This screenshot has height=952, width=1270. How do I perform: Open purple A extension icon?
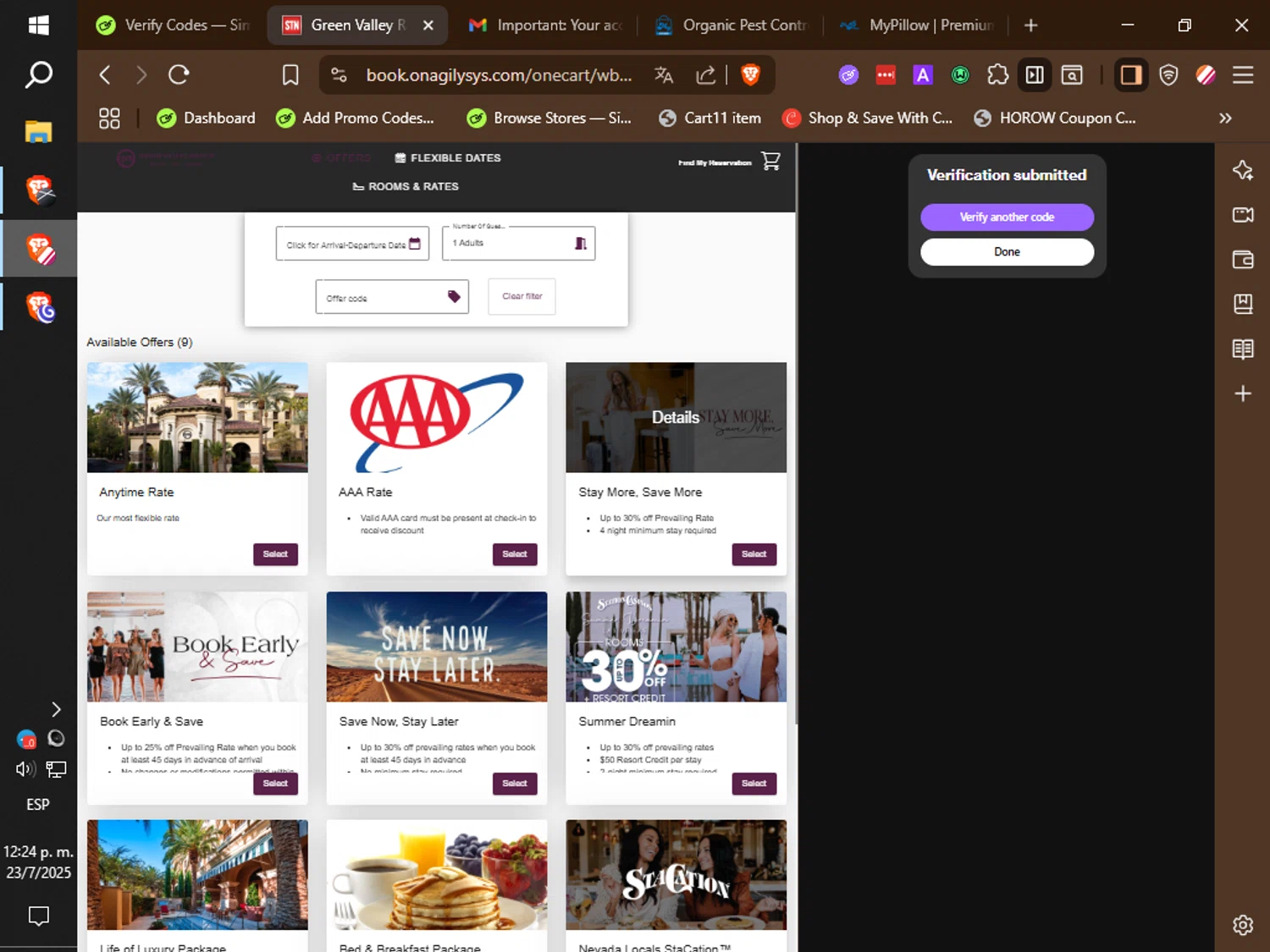[x=923, y=75]
